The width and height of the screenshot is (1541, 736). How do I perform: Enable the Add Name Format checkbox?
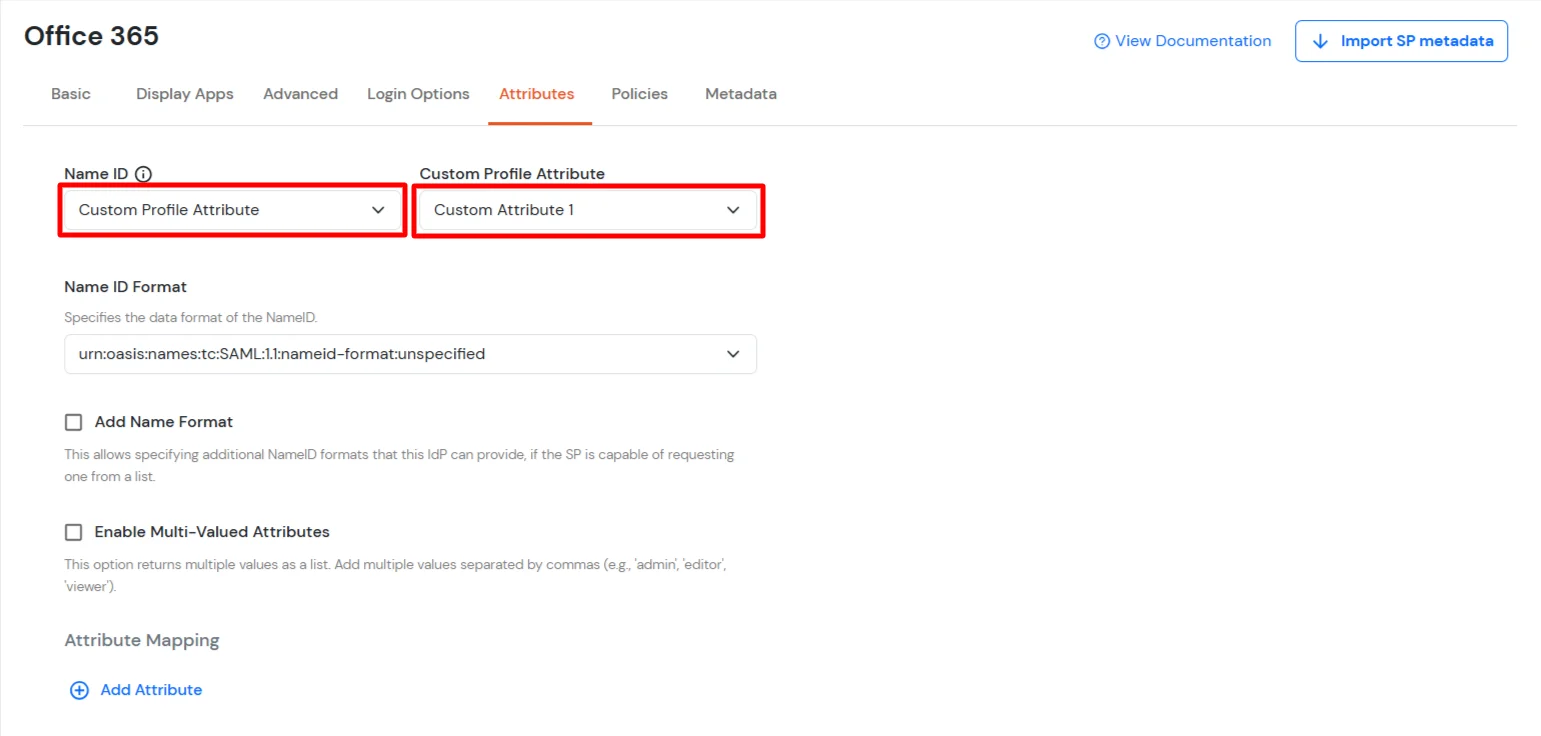73,421
